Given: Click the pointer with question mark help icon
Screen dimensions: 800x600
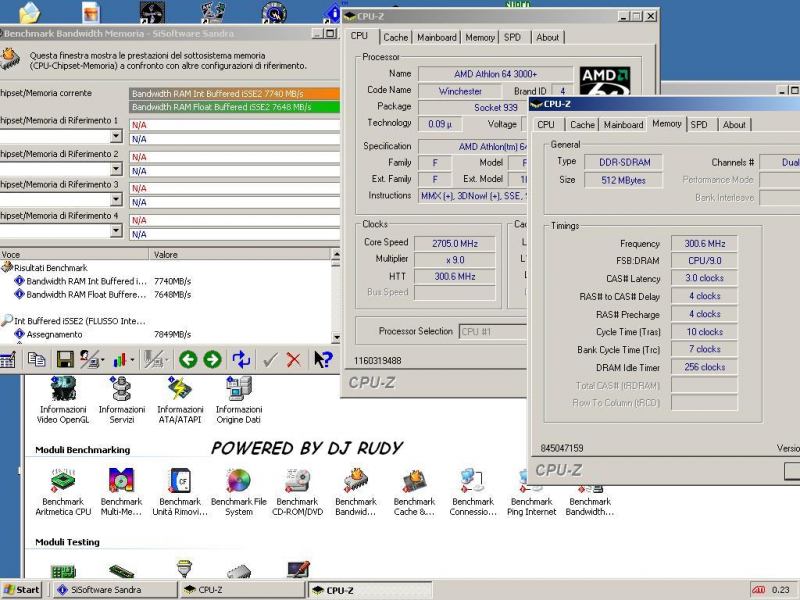Looking at the screenshot, I should (x=323, y=359).
